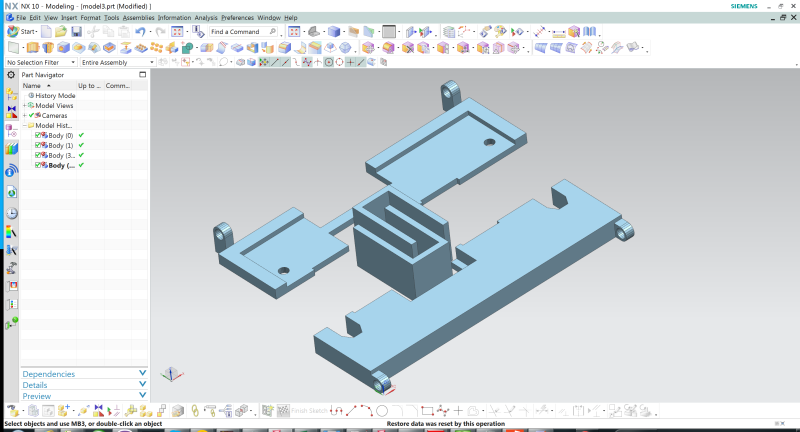800x432 pixels.
Task: Expand the Cameras tree node
Action: pyautogui.click(x=24, y=115)
